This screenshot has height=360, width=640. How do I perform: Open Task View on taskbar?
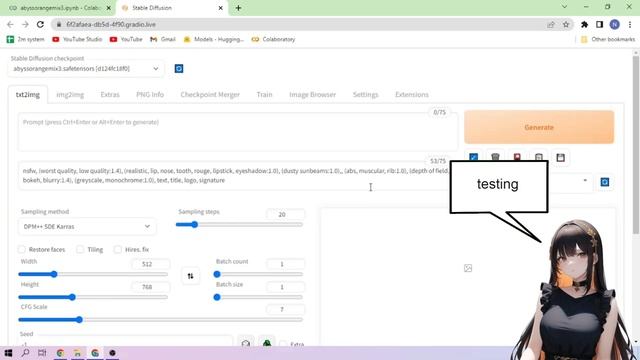42,353
